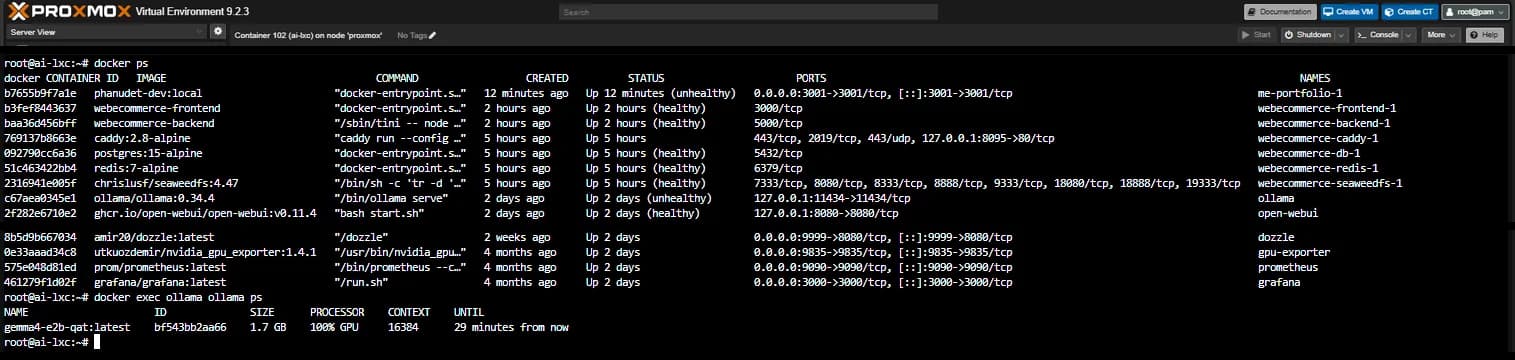
Task: Click Create CT
Action: [x=1409, y=12]
